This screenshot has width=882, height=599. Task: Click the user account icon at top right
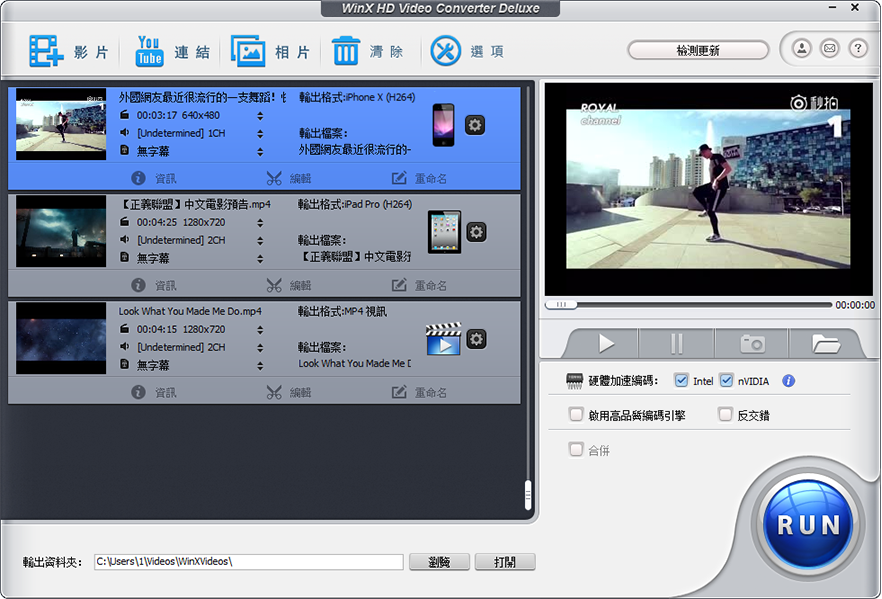[801, 48]
